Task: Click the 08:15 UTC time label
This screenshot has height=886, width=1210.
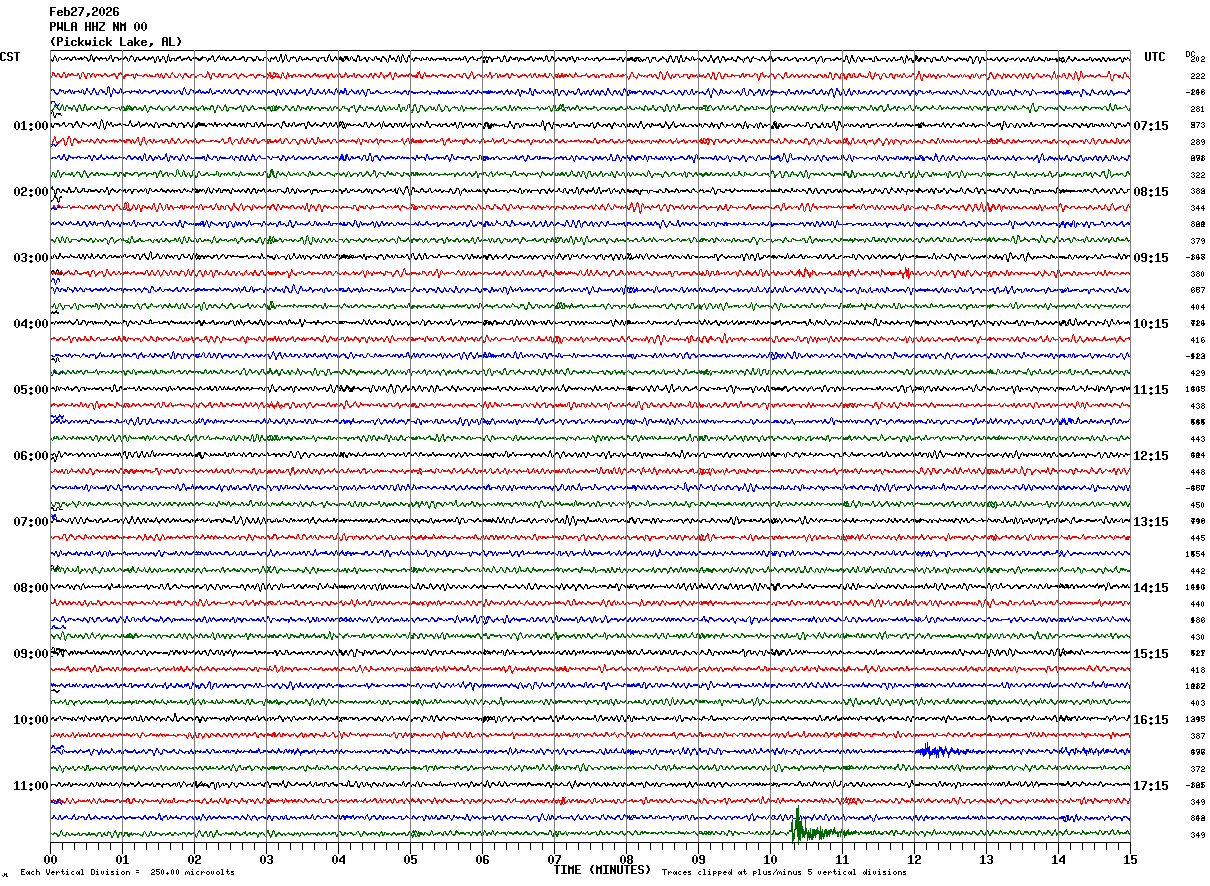Action: pyautogui.click(x=1151, y=192)
